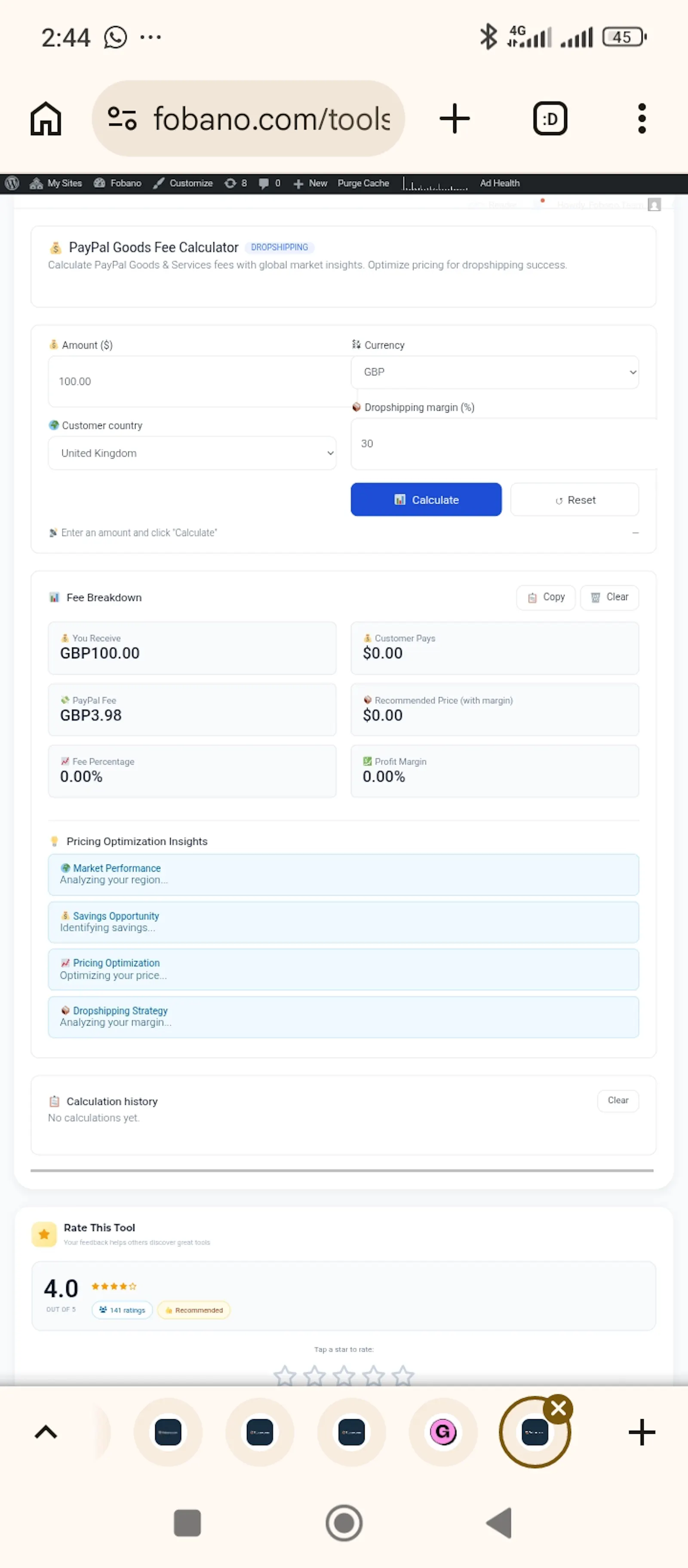Click the Recommended badge
This screenshot has height=1568, width=688.
(193, 1310)
